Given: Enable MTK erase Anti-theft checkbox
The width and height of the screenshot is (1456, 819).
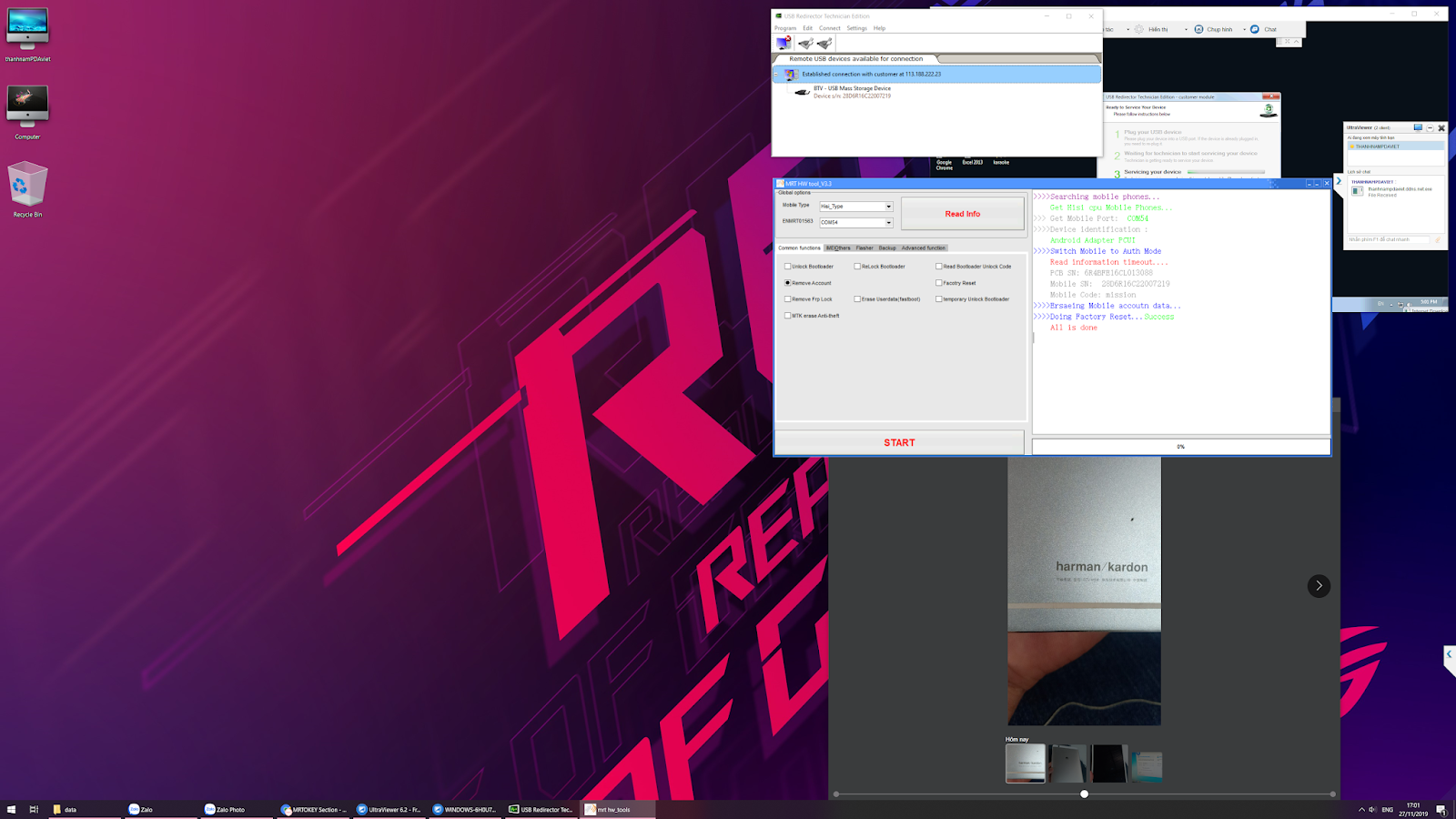Looking at the screenshot, I should click(788, 316).
